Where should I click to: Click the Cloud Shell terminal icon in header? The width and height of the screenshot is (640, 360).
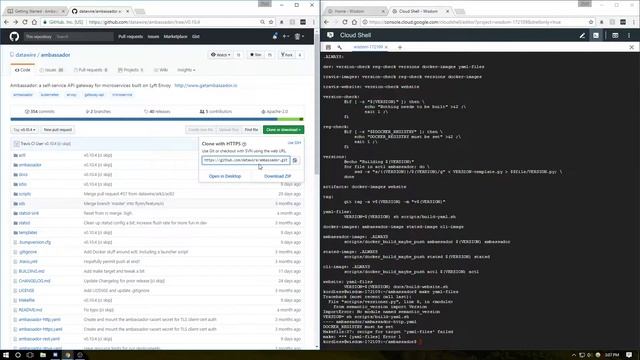click(x=596, y=36)
